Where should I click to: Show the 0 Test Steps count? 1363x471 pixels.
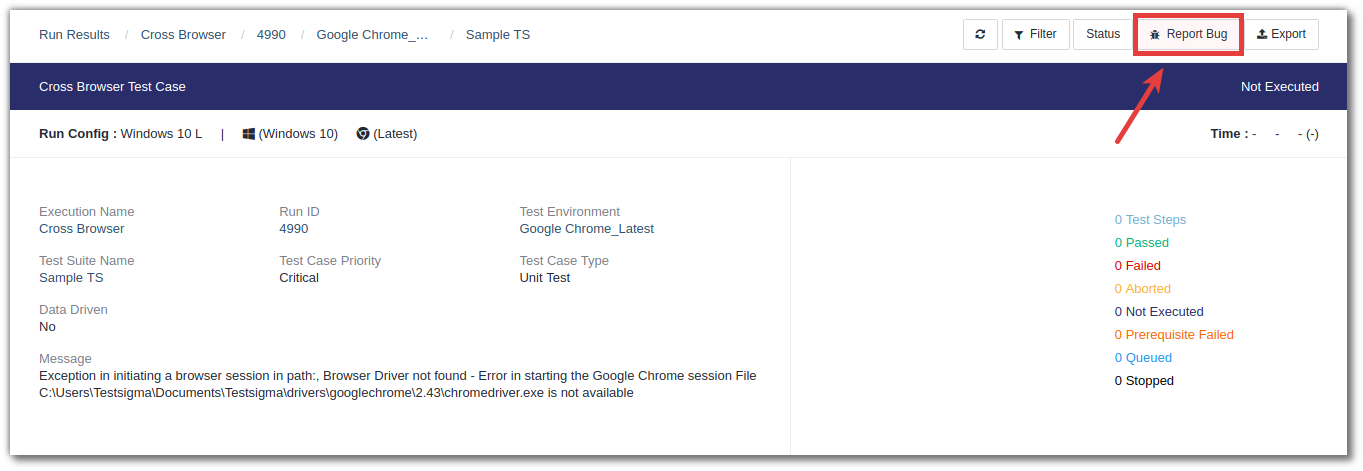[x=1150, y=220]
